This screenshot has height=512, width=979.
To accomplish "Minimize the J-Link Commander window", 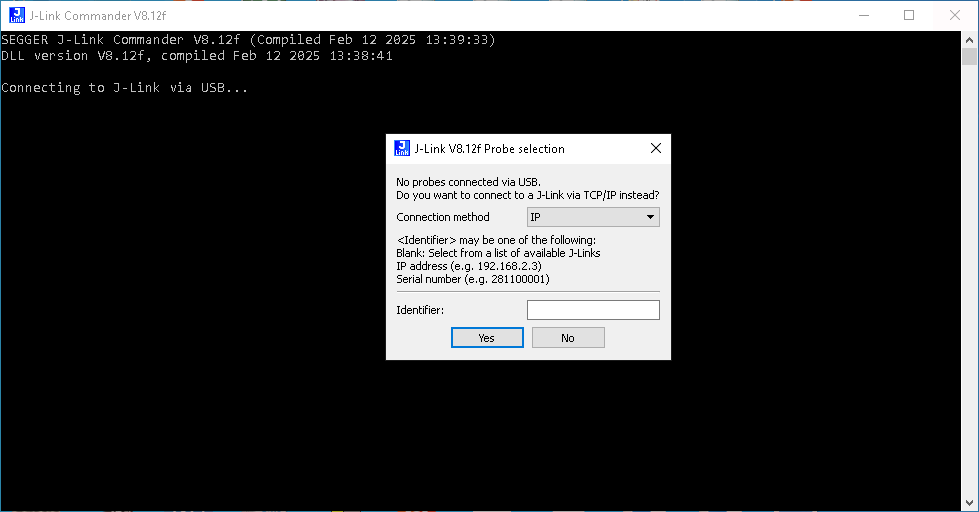I will (x=864, y=15).
